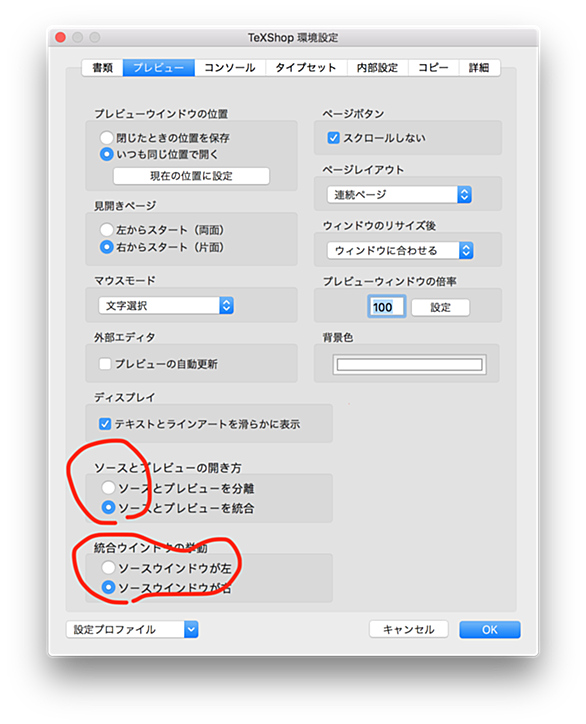Click the 現在の位置に設定 button
Image resolution: width=586 pixels, height=724 pixels.
coord(191,176)
